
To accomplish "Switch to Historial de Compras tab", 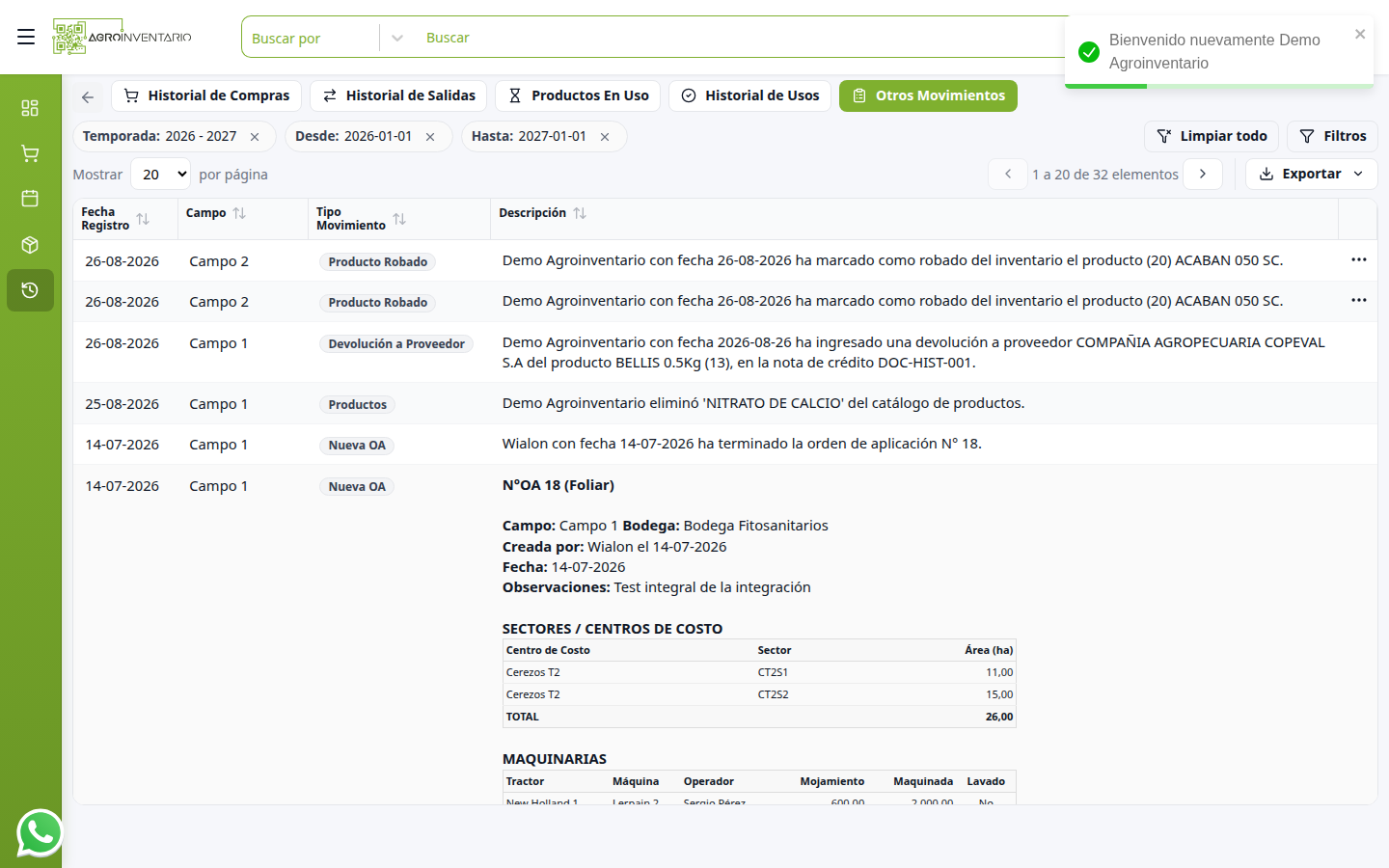I will click(x=206, y=96).
